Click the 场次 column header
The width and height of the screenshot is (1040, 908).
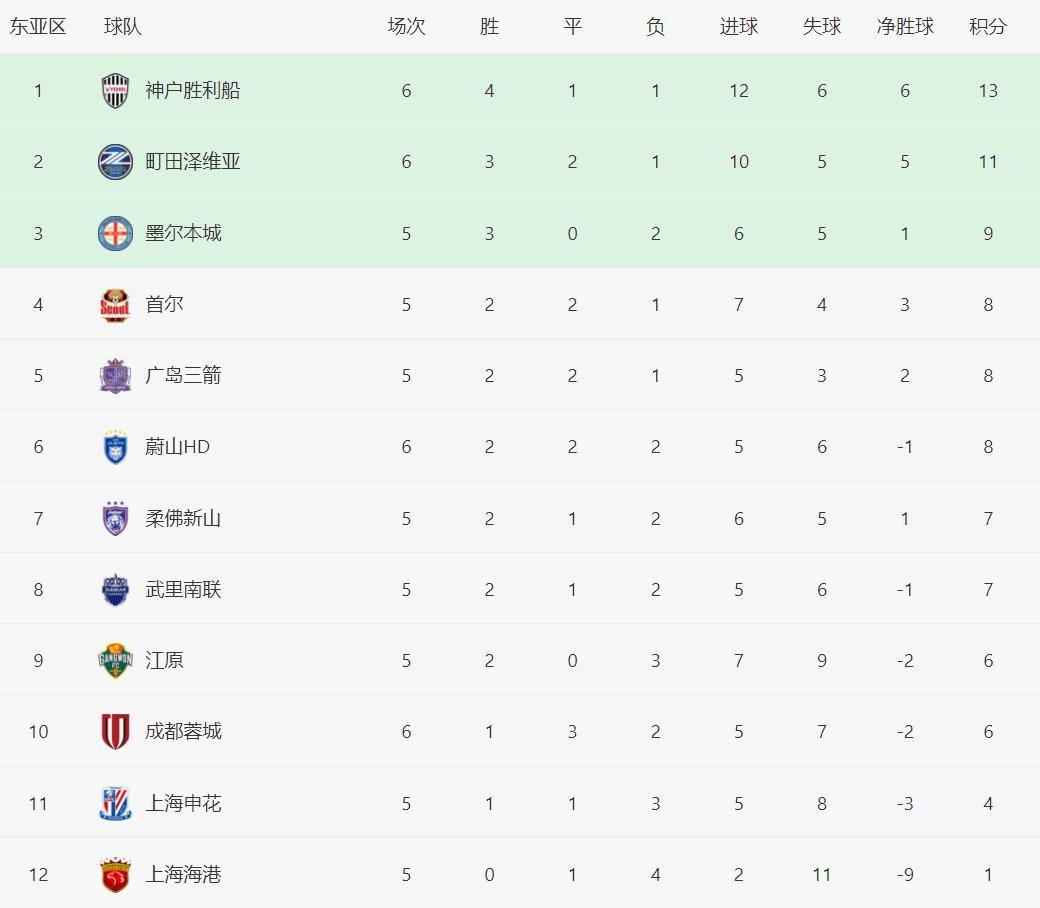tap(406, 27)
